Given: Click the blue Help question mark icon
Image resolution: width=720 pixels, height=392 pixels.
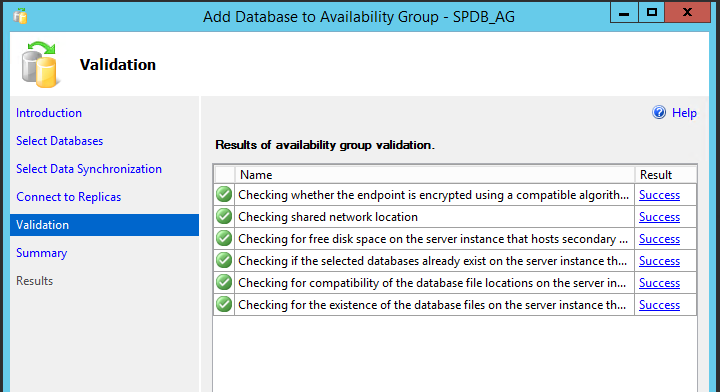Looking at the screenshot, I should (659, 112).
